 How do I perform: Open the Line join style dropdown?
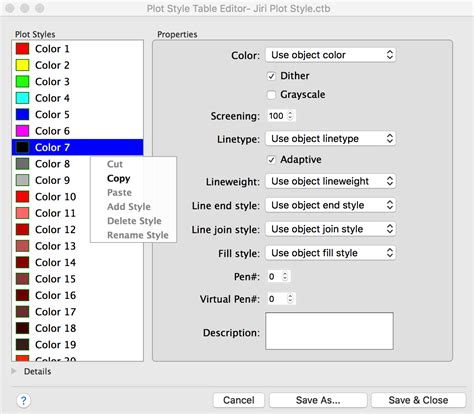coord(330,229)
